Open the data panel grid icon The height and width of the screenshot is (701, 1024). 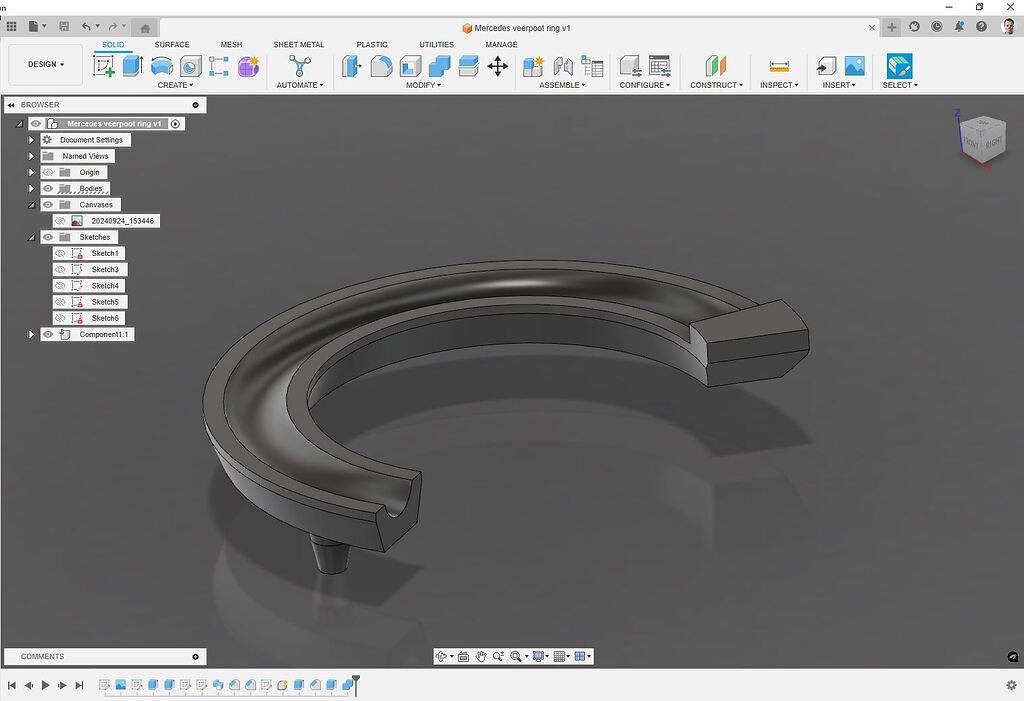pos(11,27)
